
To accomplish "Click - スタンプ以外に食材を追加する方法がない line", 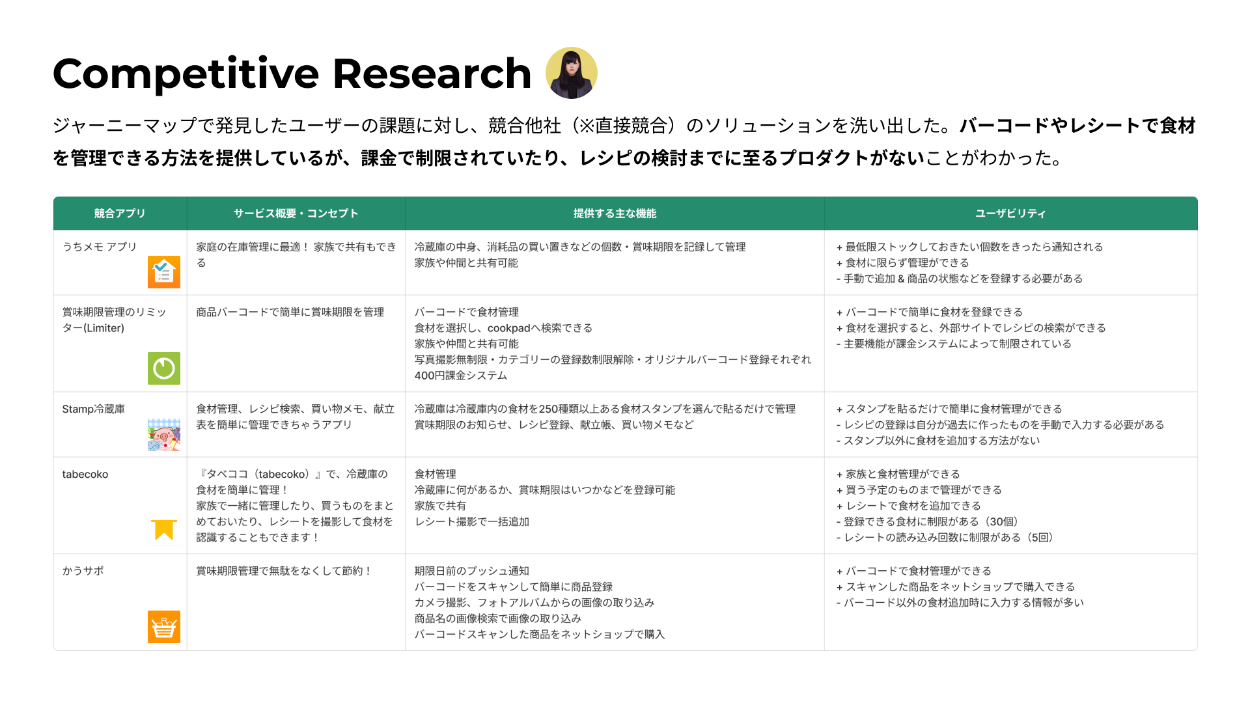I will (x=937, y=441).
